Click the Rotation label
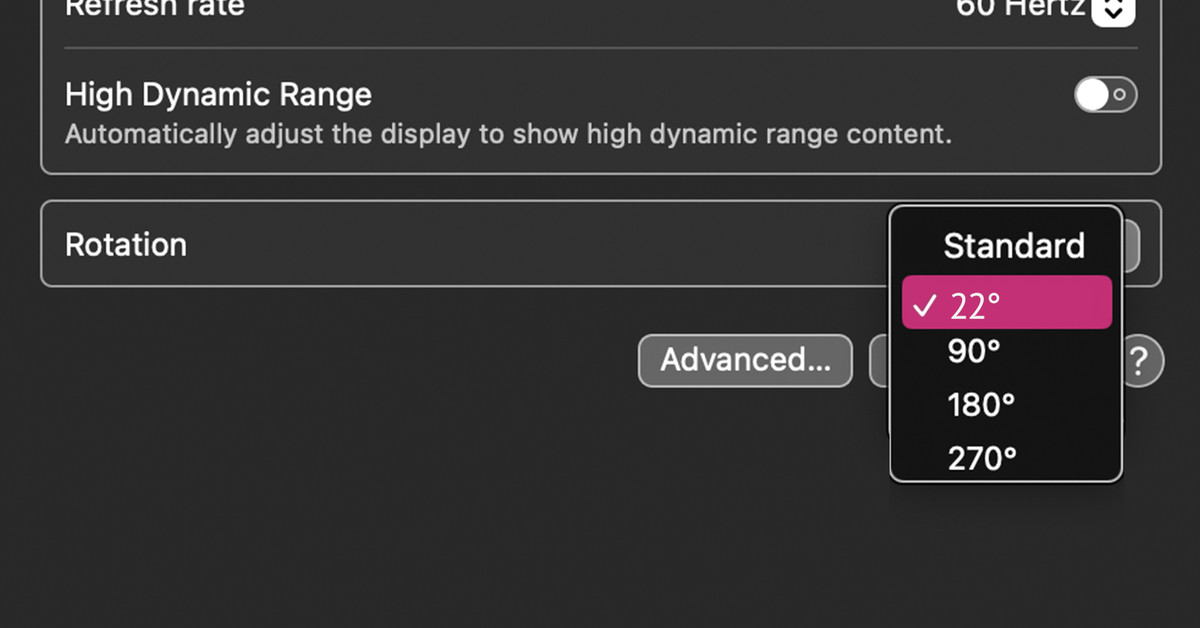1200x628 pixels. pyautogui.click(x=126, y=245)
